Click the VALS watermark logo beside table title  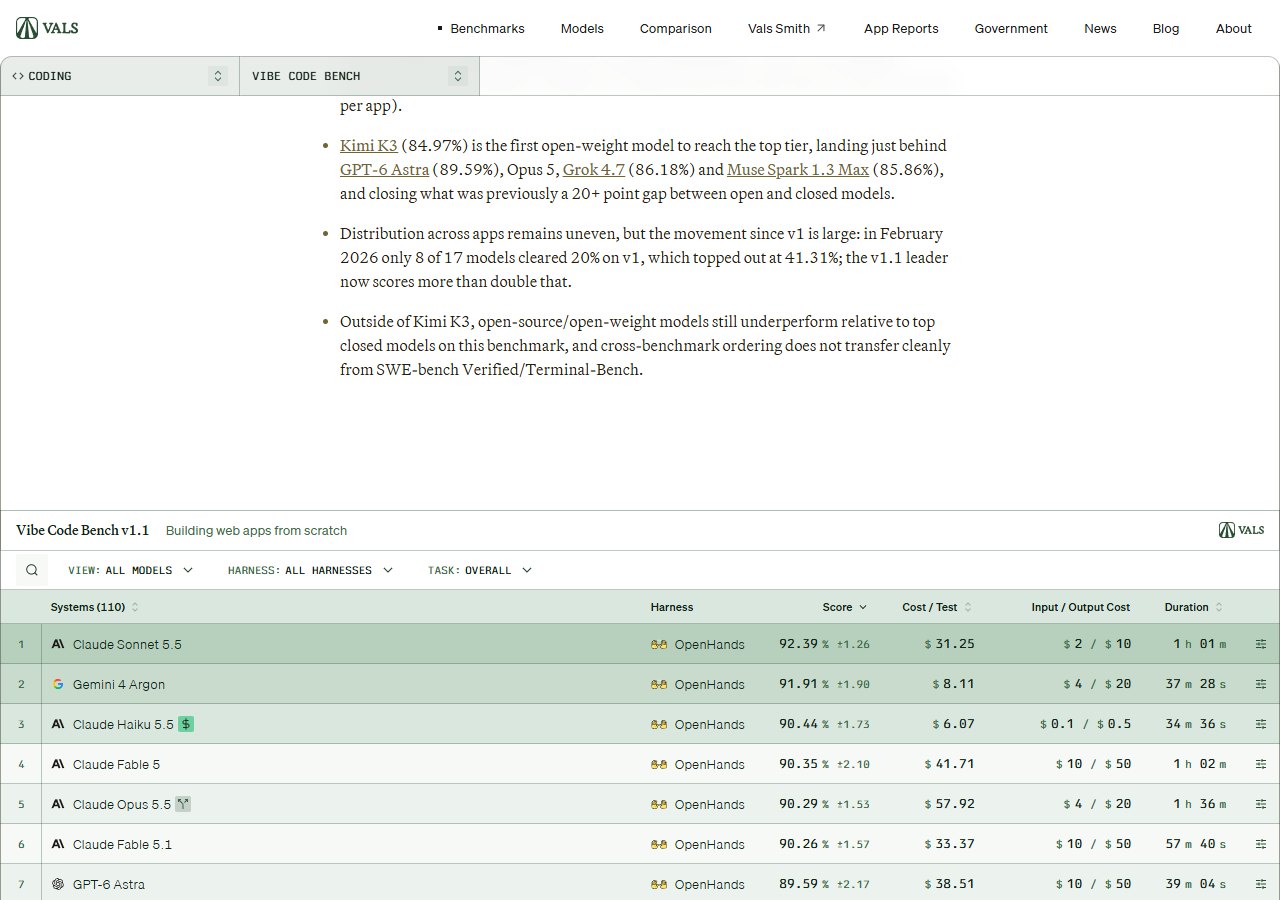1241,530
